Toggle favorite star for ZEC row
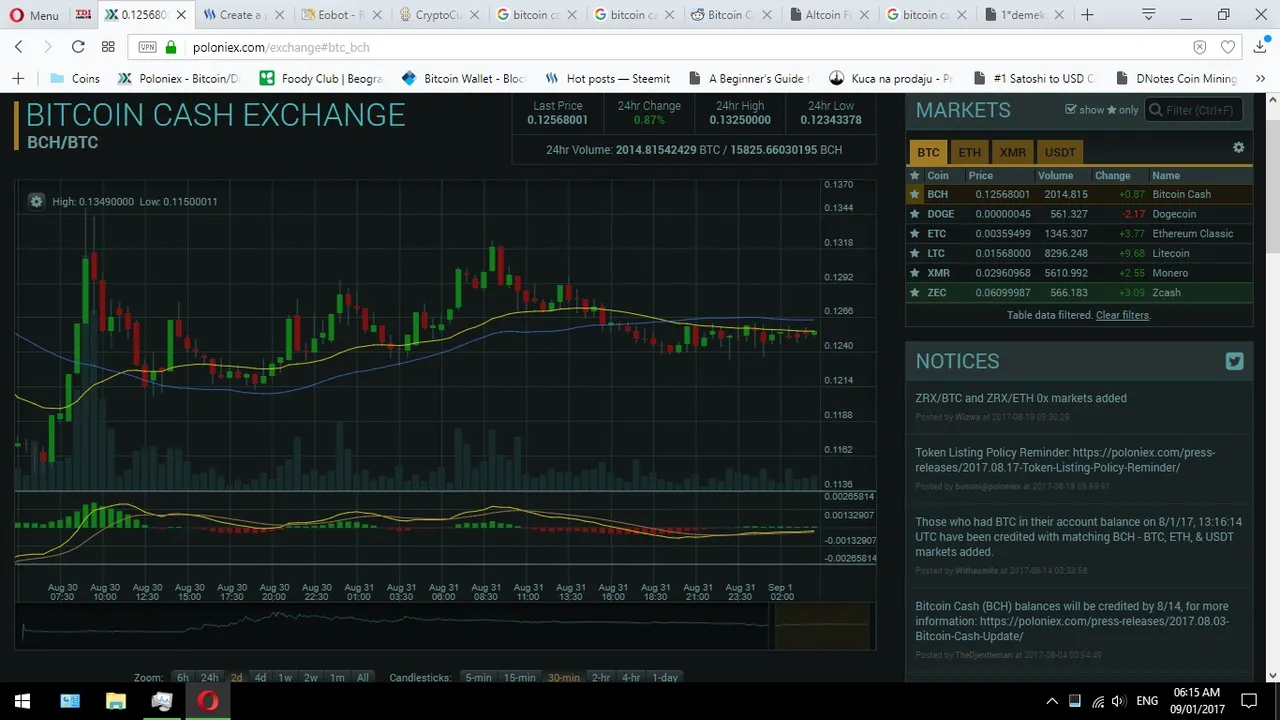Screen dimensions: 1280x720 click(914, 292)
